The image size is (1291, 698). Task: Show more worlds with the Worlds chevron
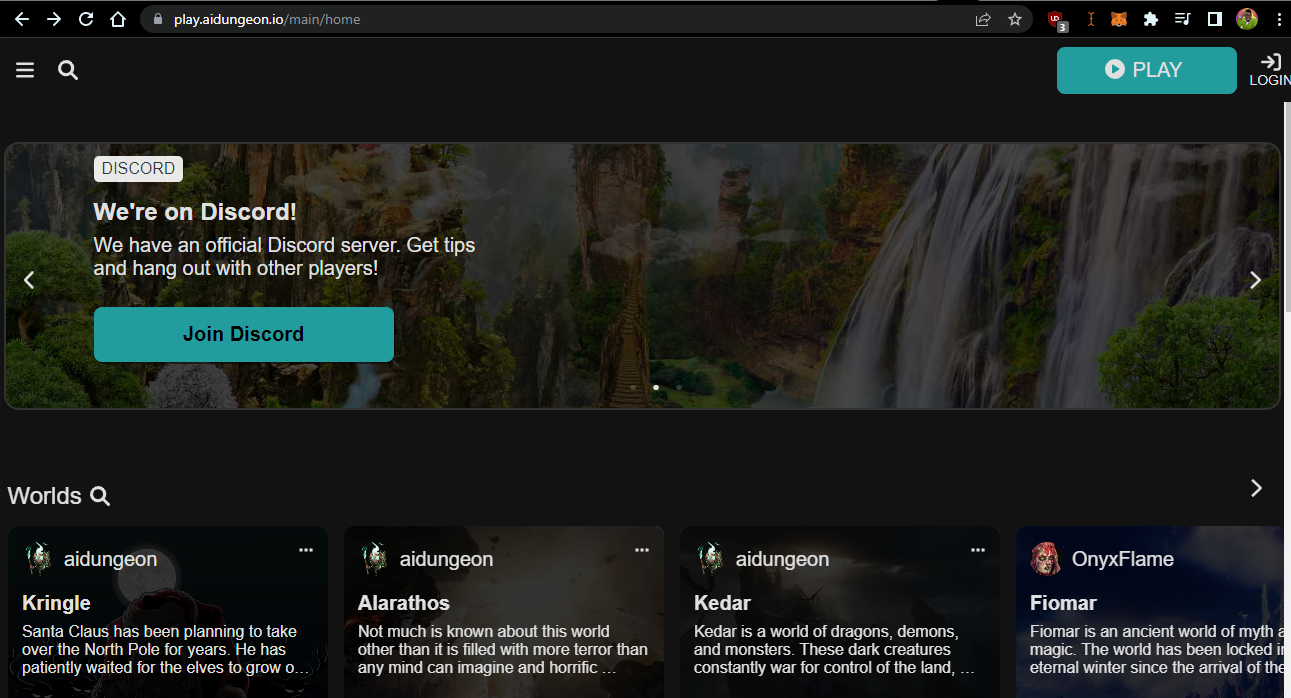coord(1257,488)
